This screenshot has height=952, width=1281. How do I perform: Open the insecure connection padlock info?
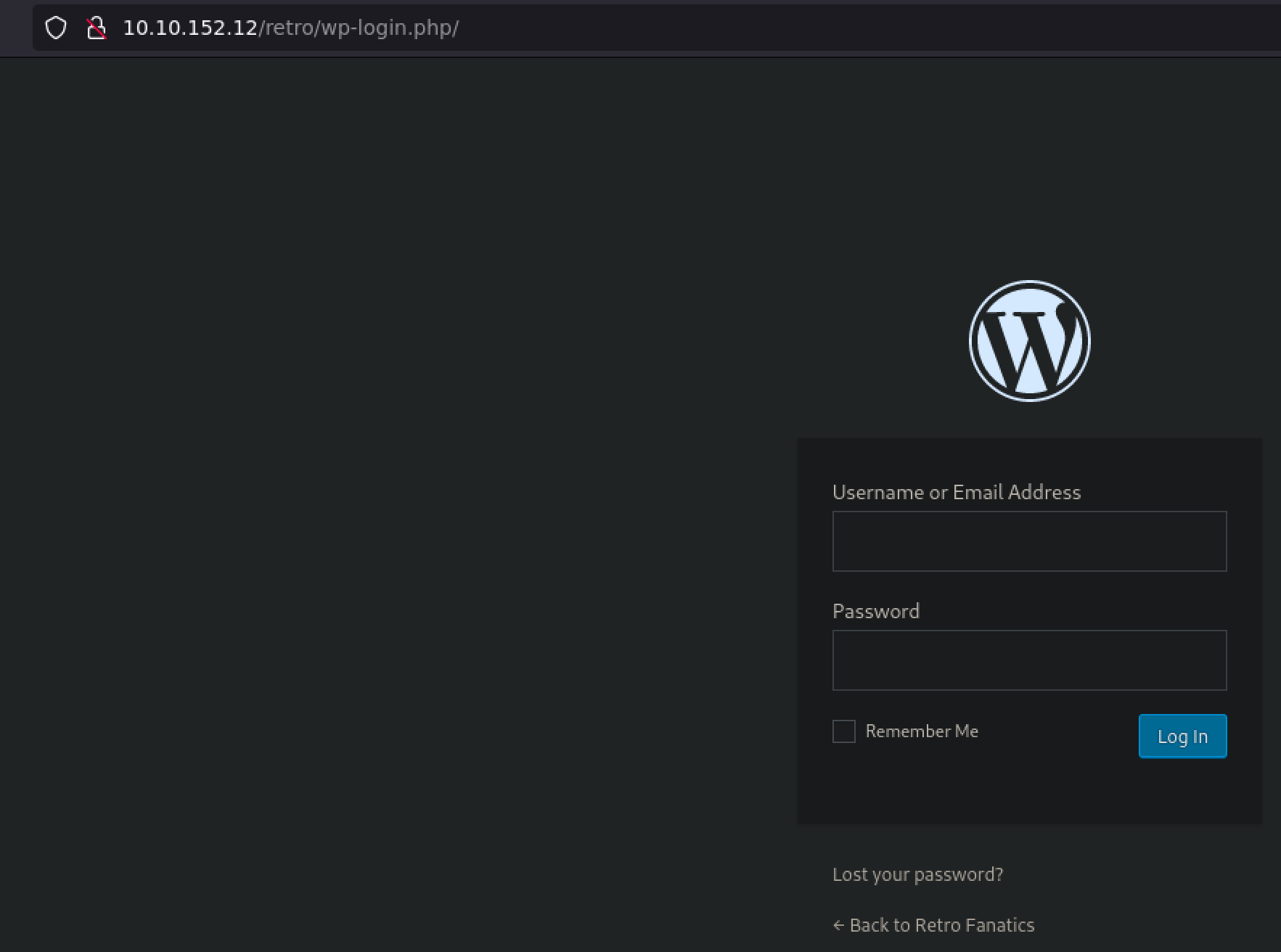click(x=96, y=28)
